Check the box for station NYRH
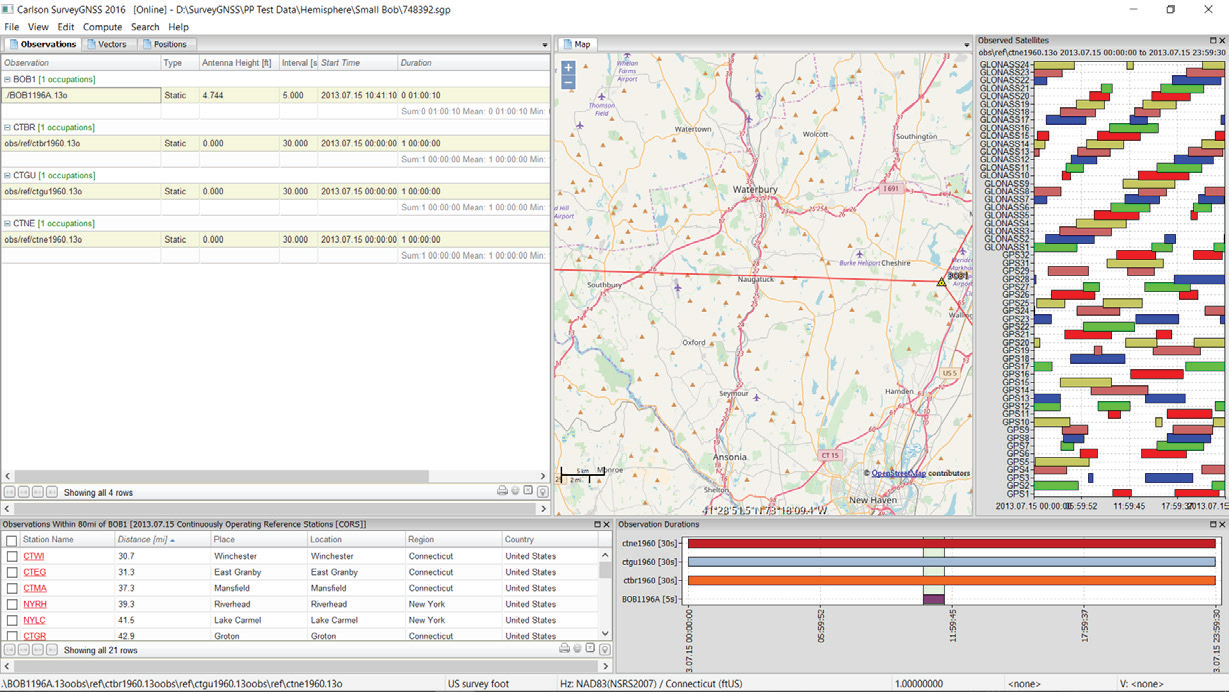Image resolution: width=1229 pixels, height=692 pixels. 12,604
